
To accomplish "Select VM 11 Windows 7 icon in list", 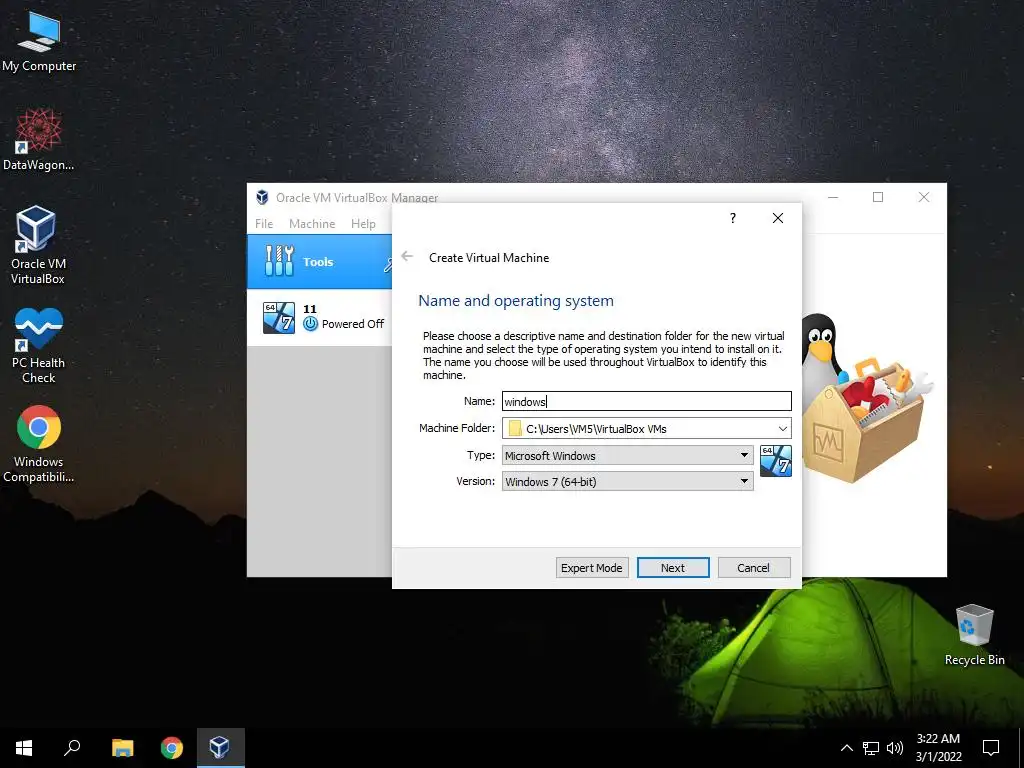I will coord(279,317).
